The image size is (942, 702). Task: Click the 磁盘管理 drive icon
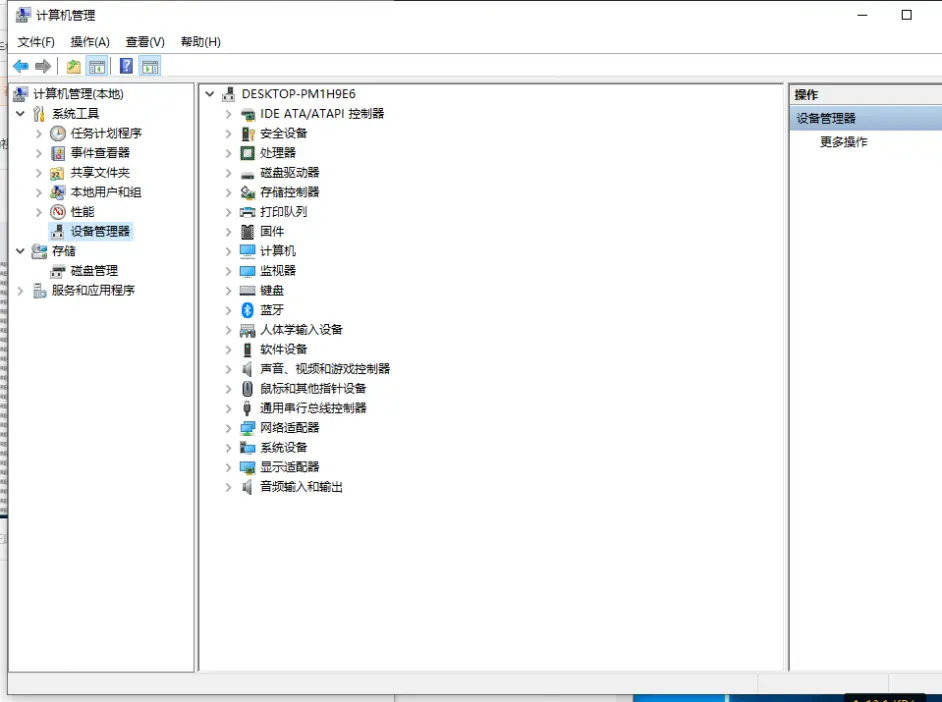(x=58, y=271)
